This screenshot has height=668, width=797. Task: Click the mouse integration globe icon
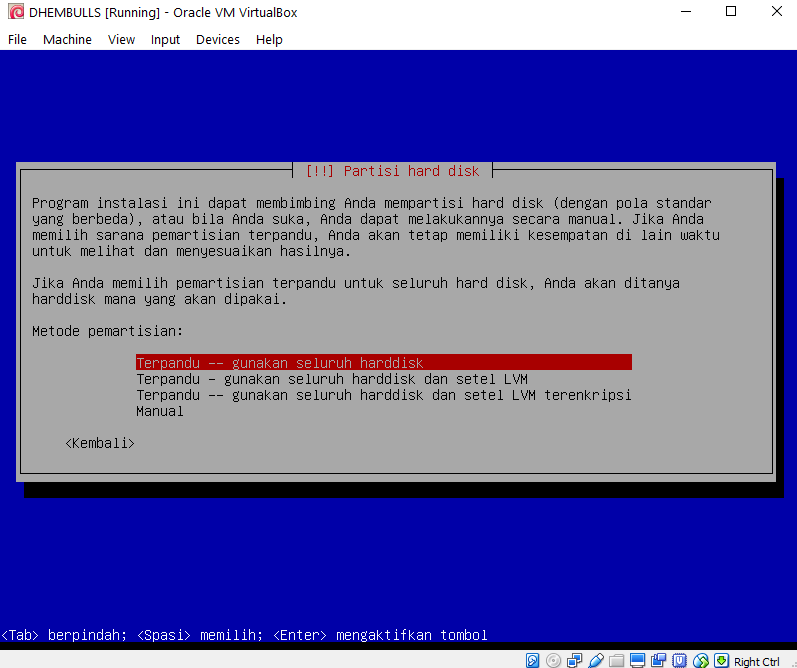tap(700, 660)
